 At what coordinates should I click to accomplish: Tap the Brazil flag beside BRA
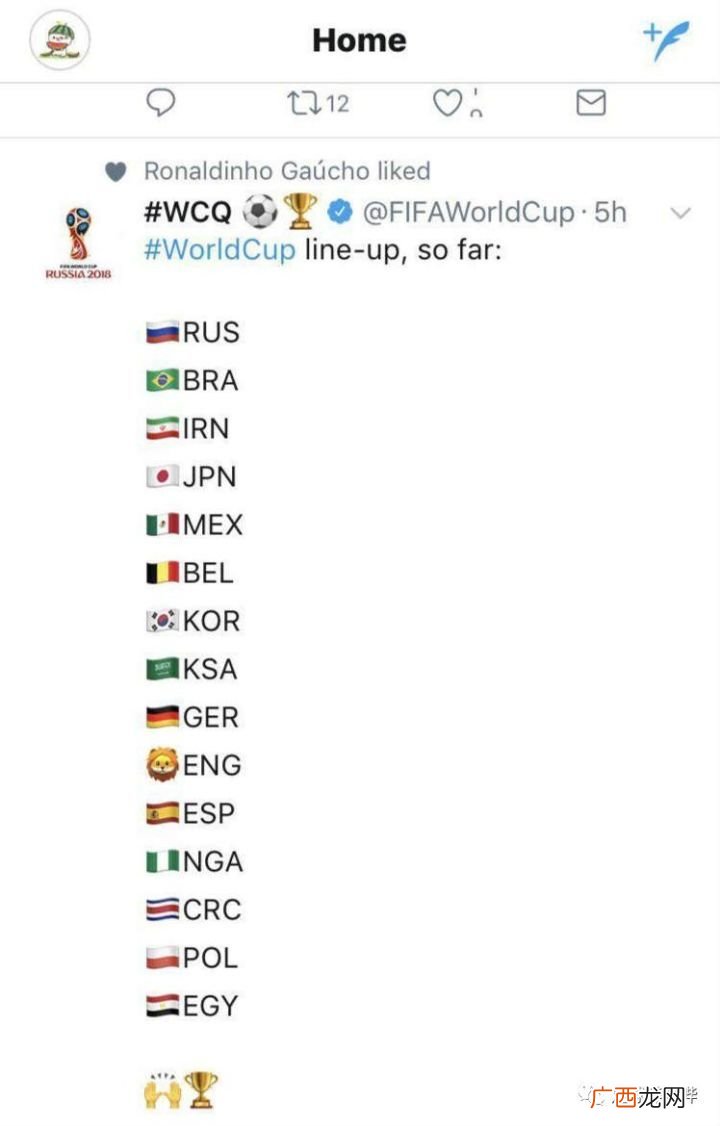tap(162, 380)
